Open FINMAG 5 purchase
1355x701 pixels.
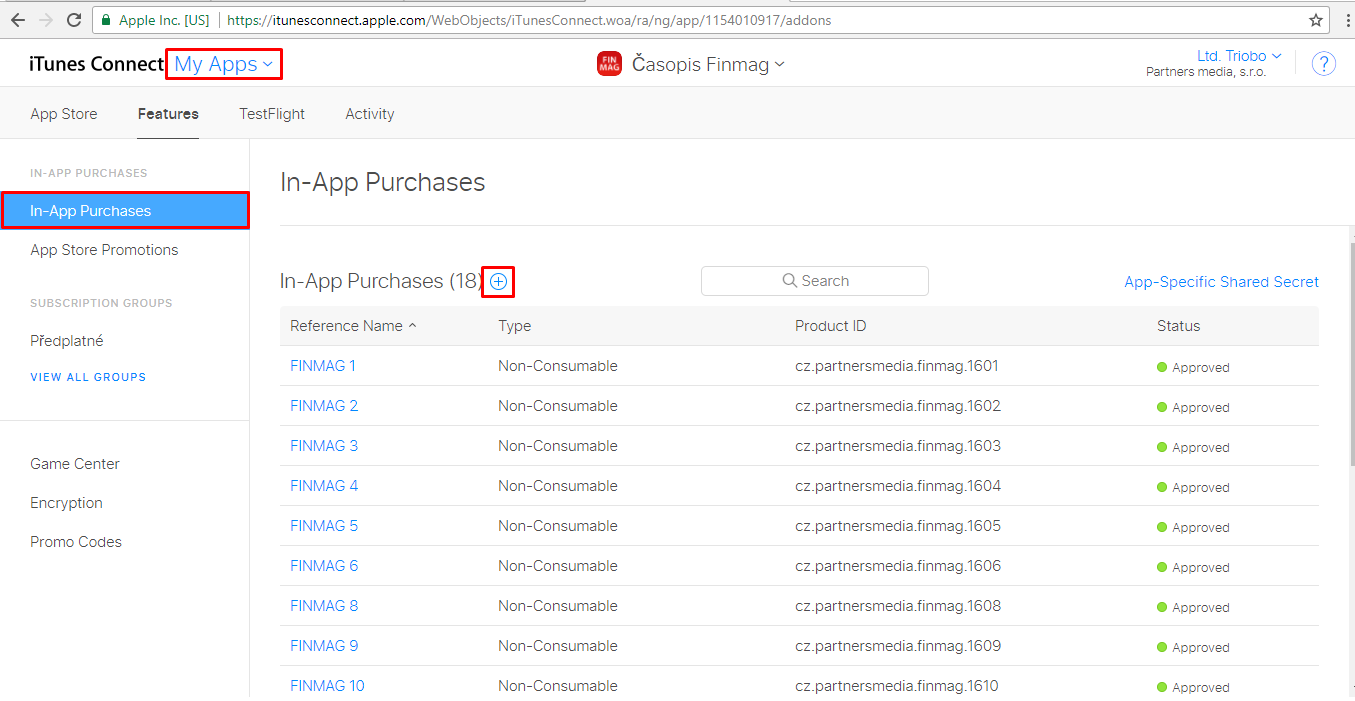tap(324, 526)
